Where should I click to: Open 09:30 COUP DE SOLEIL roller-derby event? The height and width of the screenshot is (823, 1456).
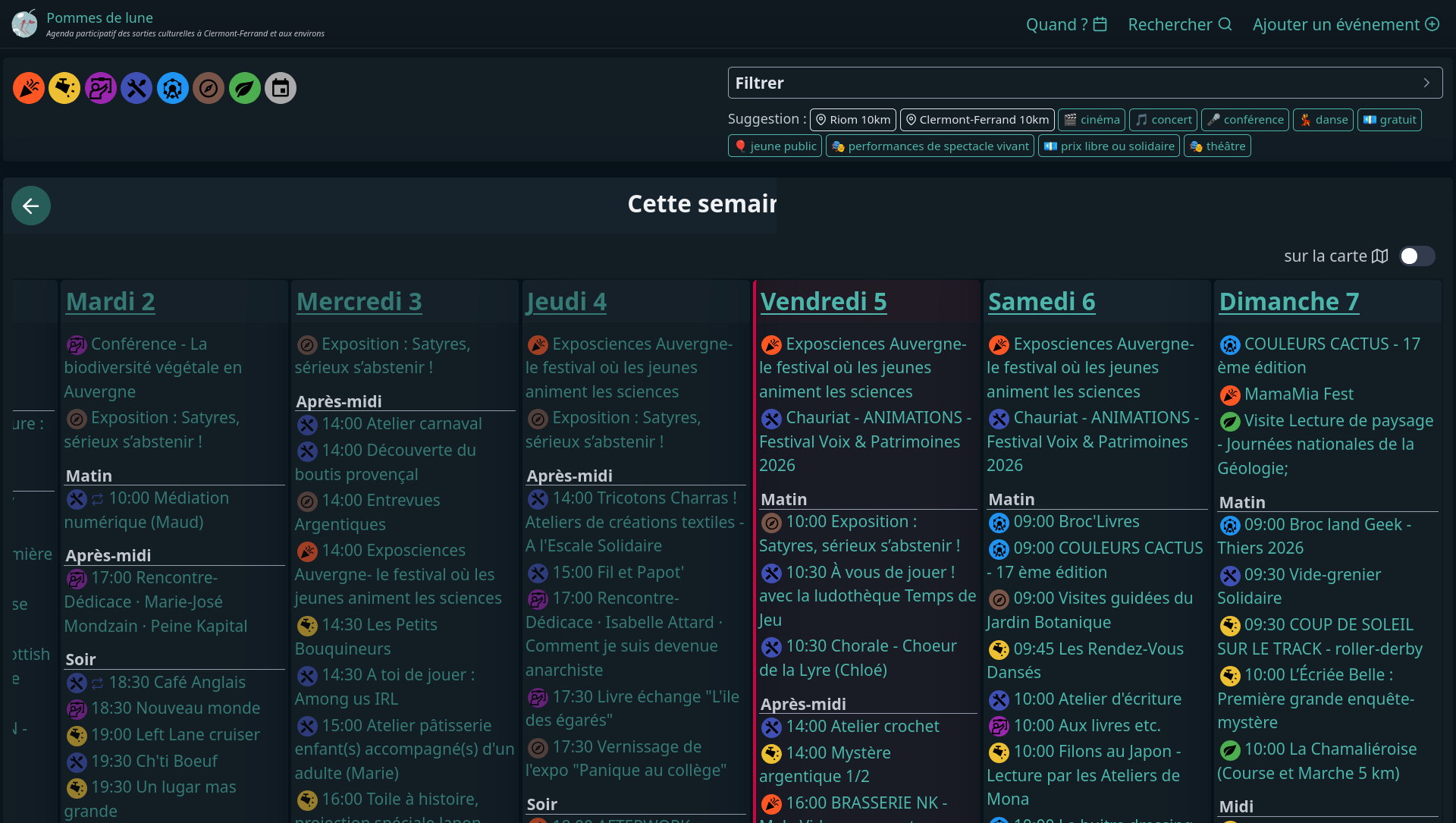1320,636
